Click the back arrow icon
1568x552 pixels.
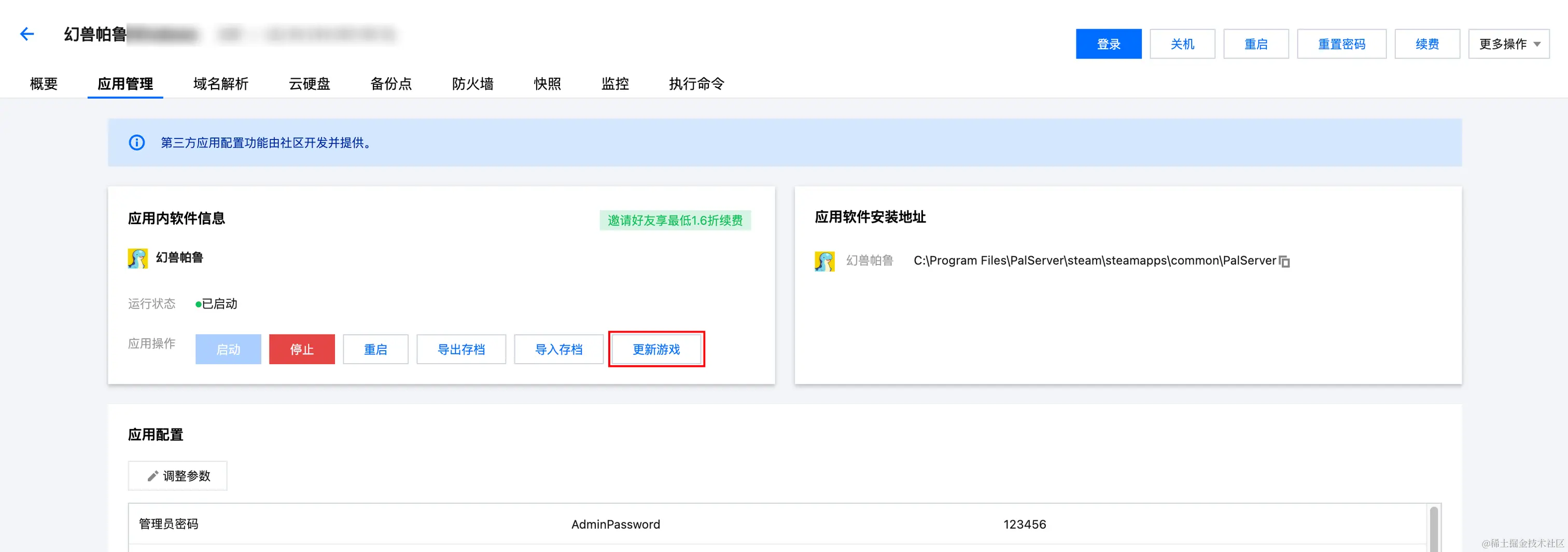[27, 34]
